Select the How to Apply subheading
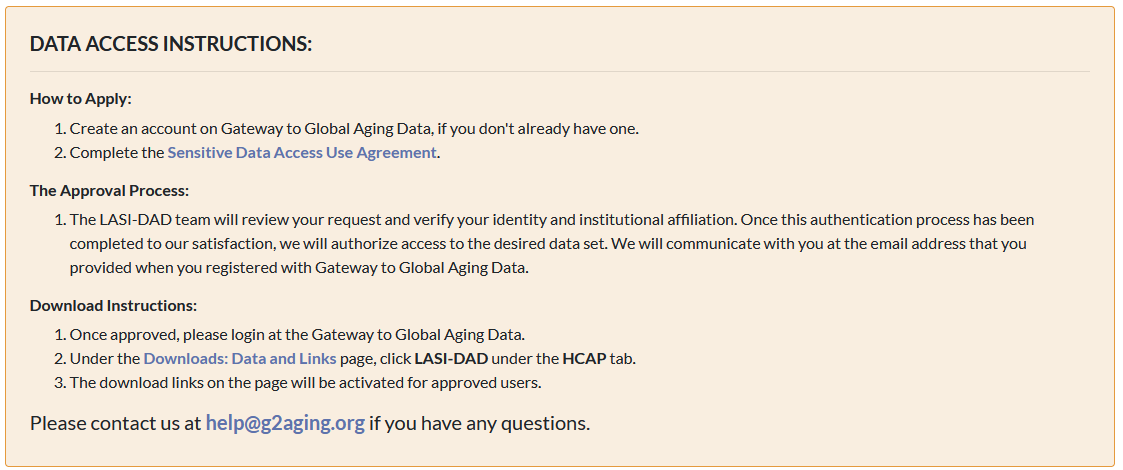Image resolution: width=1123 pixels, height=470 pixels. (81, 99)
